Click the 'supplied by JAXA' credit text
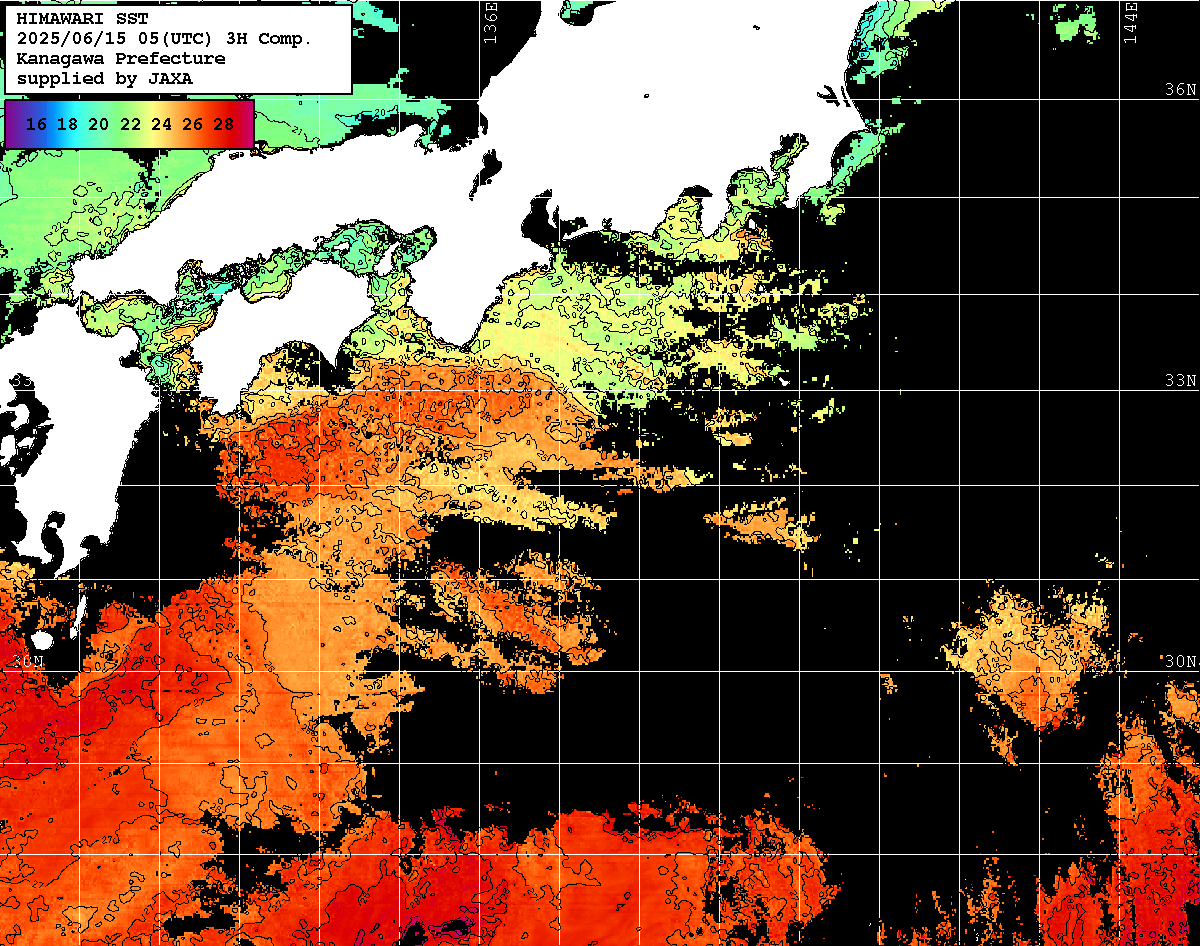 click(105, 78)
